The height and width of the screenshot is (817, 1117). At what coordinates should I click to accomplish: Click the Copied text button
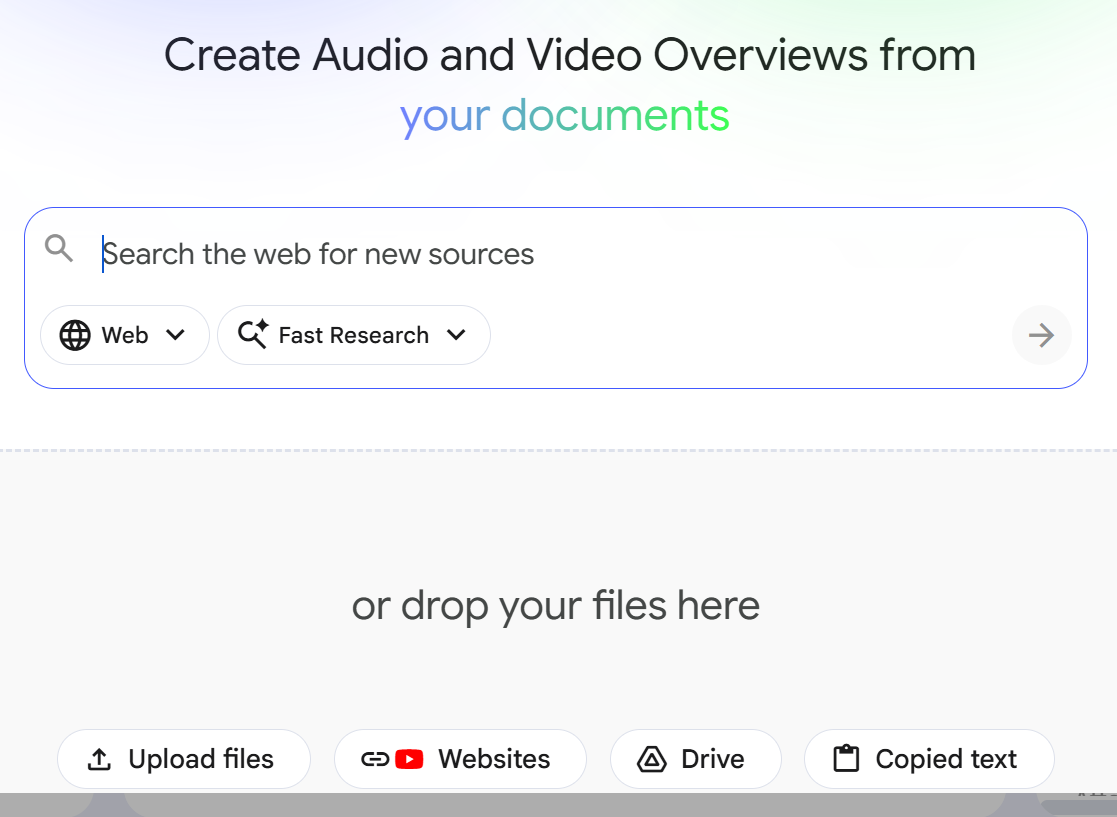pos(928,759)
